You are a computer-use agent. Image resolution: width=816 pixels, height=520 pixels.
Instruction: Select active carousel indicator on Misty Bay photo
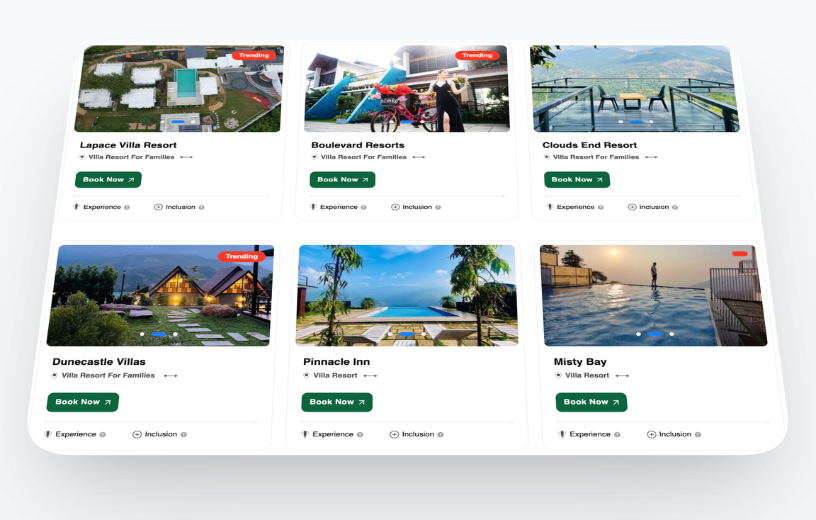[655, 333]
